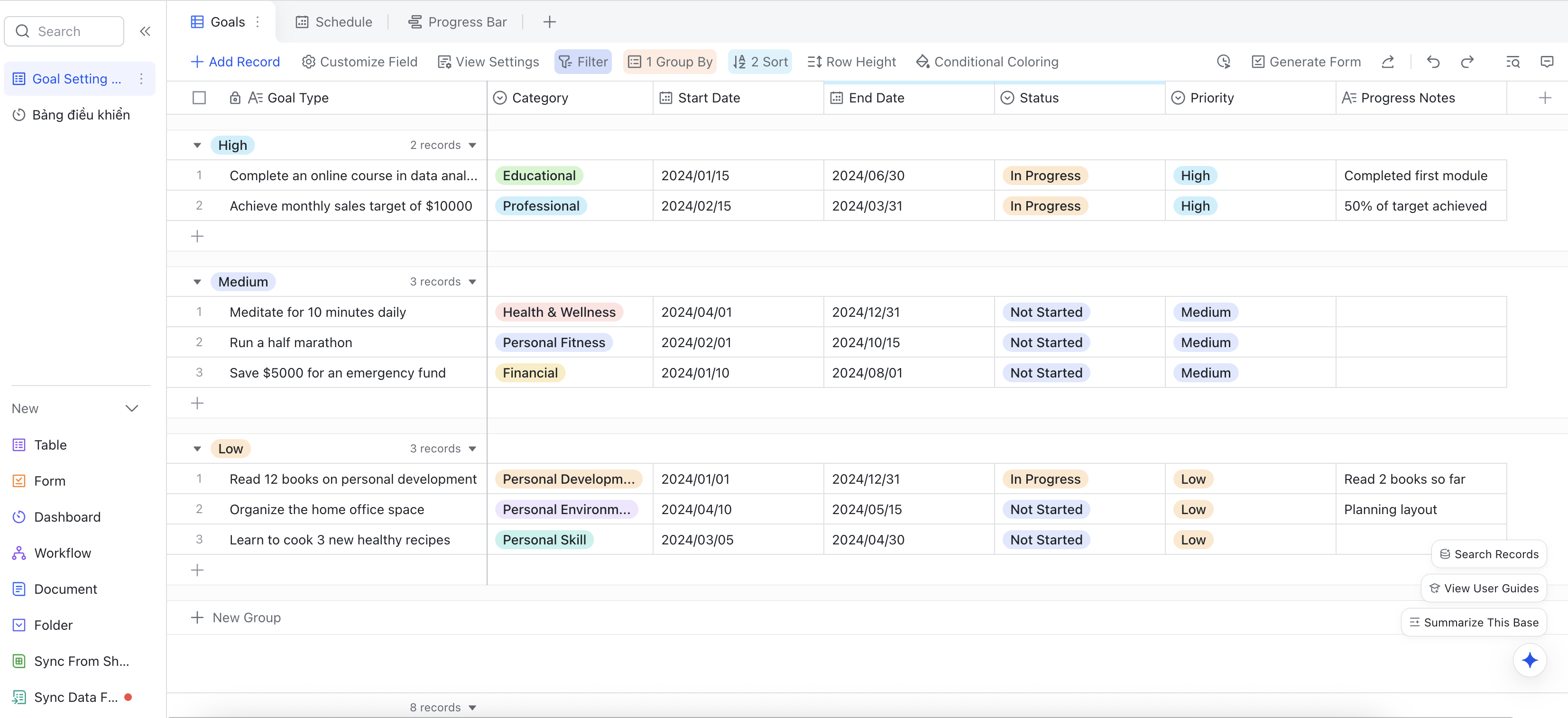Open the Filter options
Screen dimensions: 1568x718
point(582,62)
